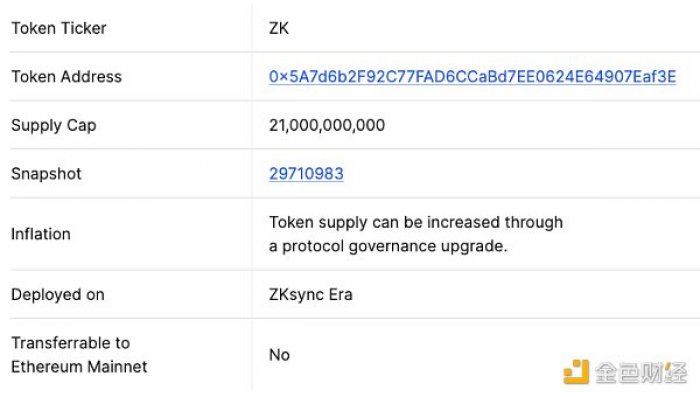Screen dimensions: 700x397
Task: Click the Ethereum Mainnet label text
Action: 79,367
